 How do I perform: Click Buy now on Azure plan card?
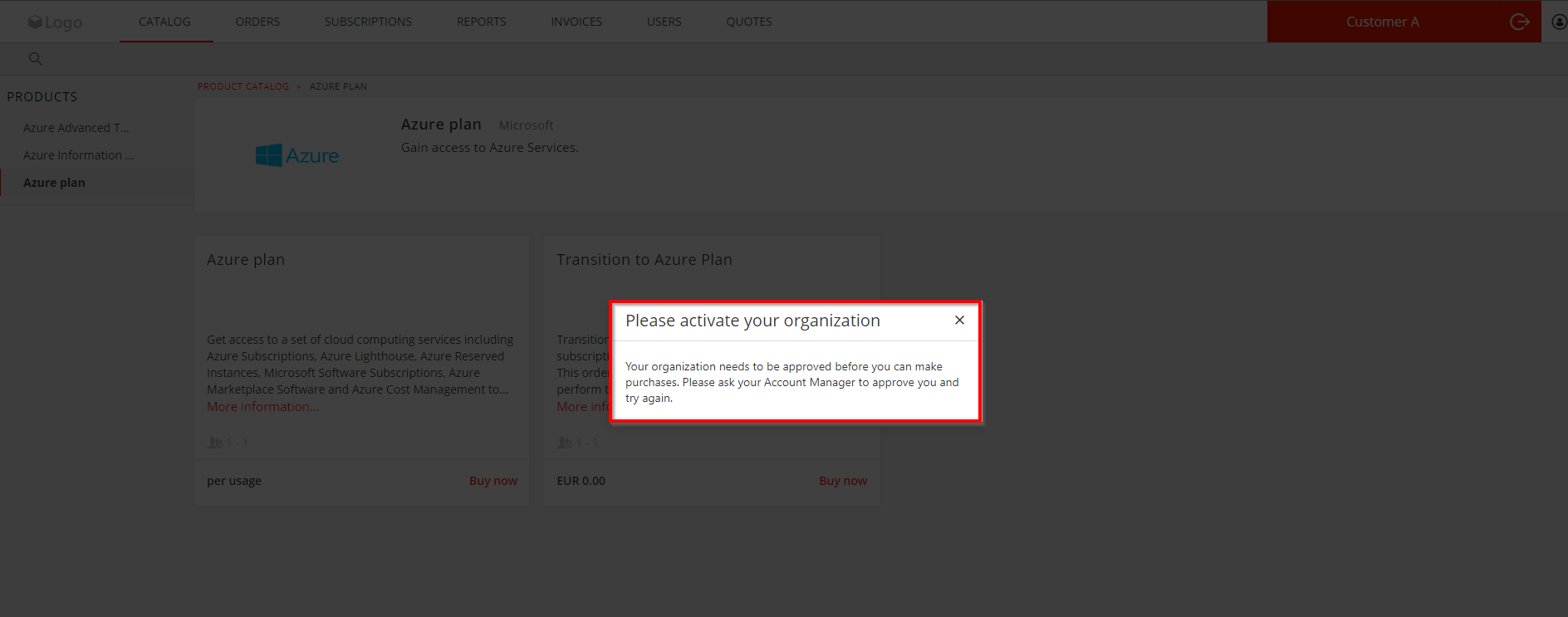click(493, 481)
